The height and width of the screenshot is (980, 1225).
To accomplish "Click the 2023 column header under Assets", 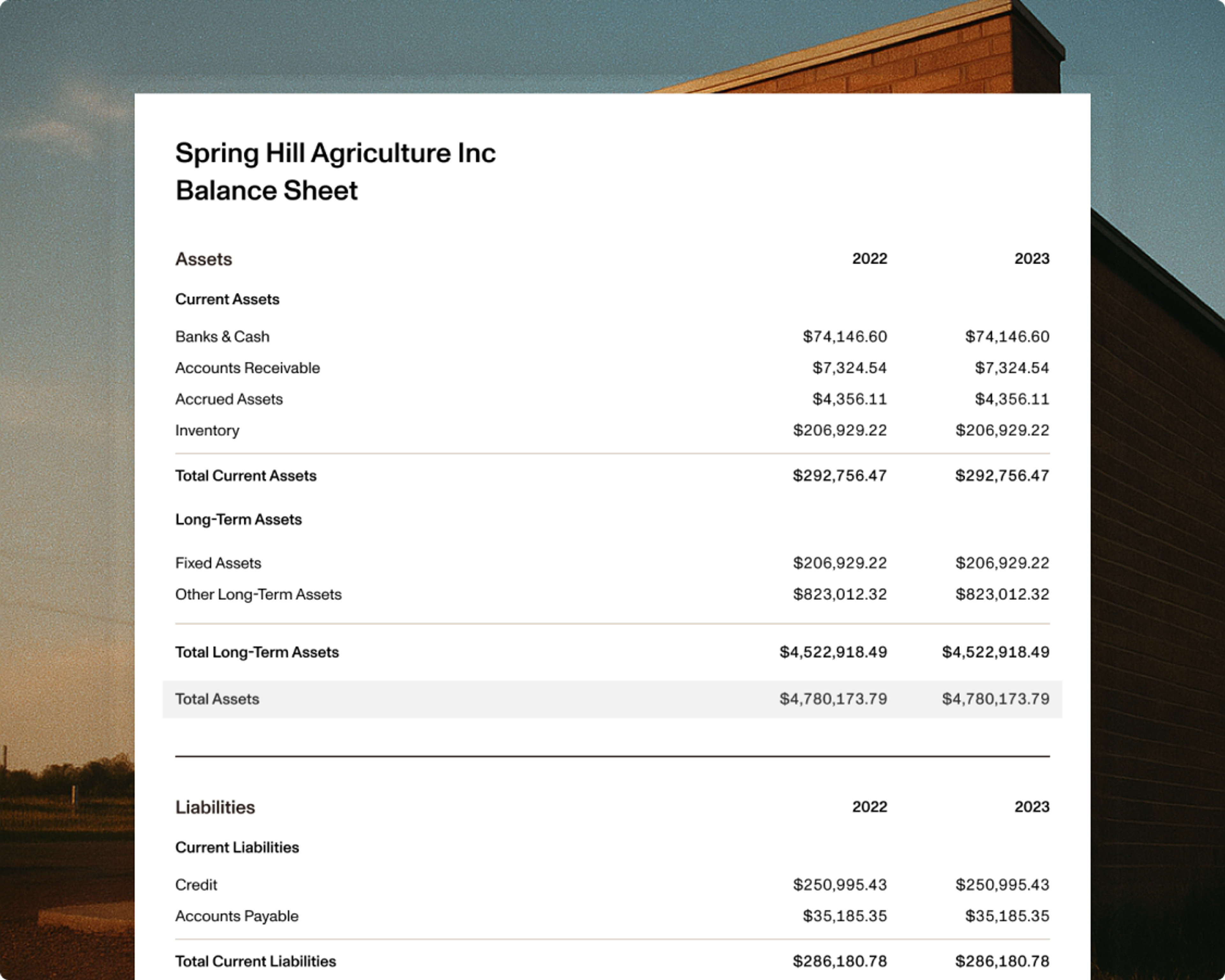I will pyautogui.click(x=1032, y=259).
